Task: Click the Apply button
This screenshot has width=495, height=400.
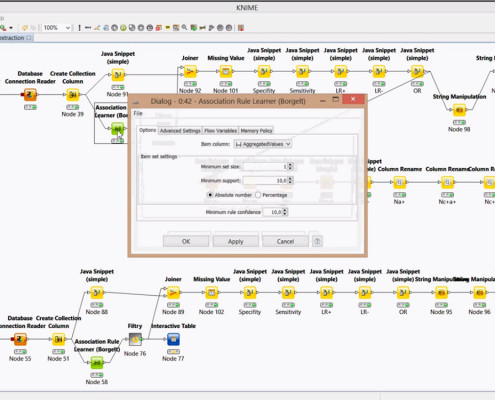Action: click(236, 241)
